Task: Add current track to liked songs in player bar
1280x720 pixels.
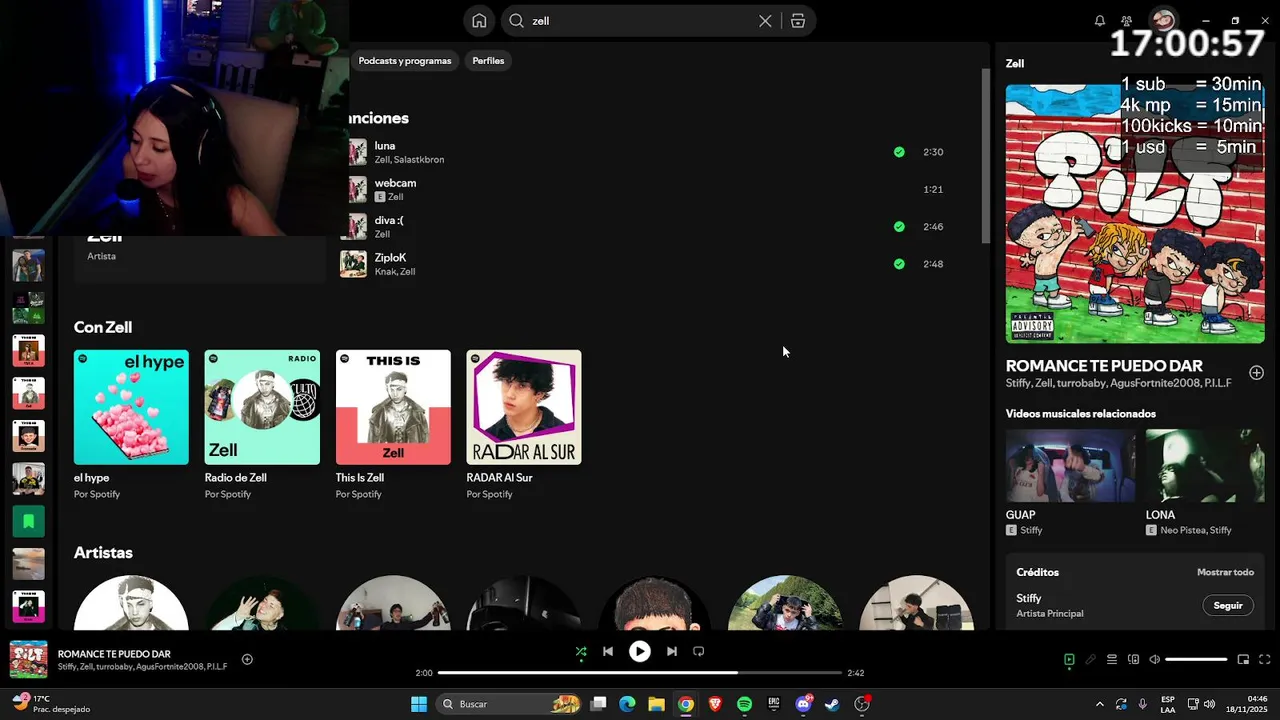Action: coord(247,659)
